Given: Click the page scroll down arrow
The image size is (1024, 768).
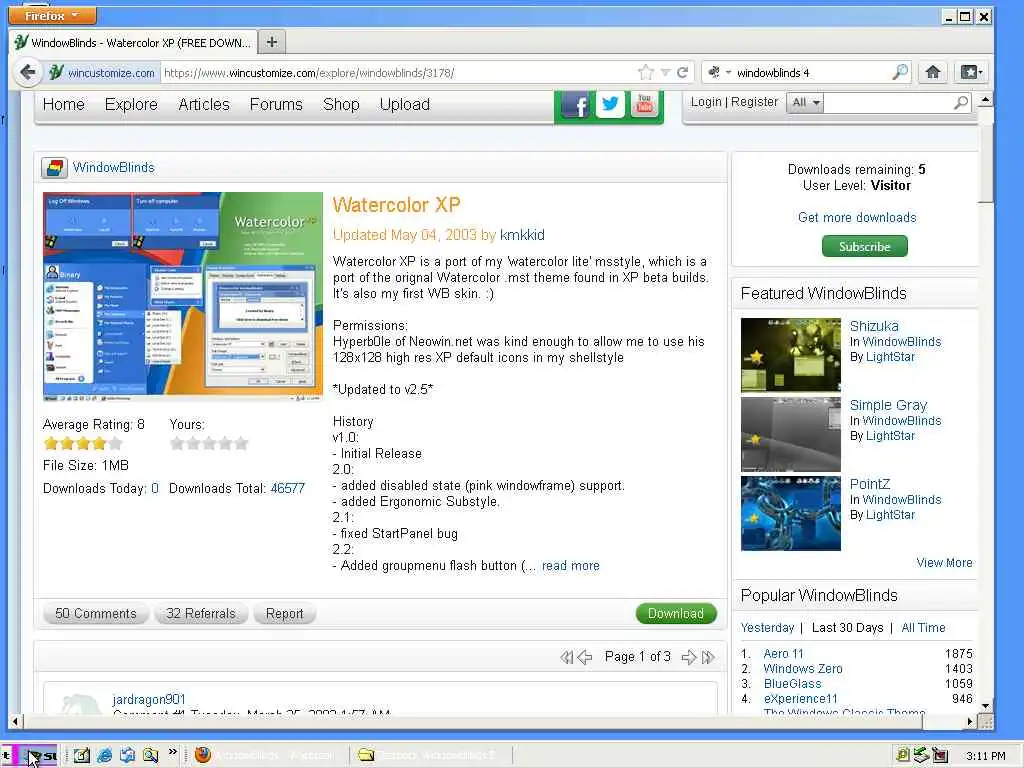Looking at the screenshot, I should pos(985,706).
